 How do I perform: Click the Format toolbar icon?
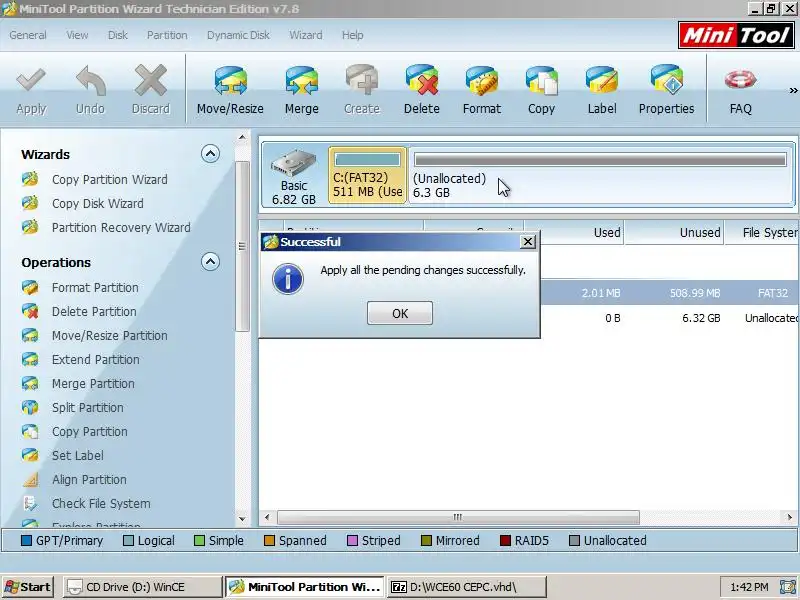(482, 81)
